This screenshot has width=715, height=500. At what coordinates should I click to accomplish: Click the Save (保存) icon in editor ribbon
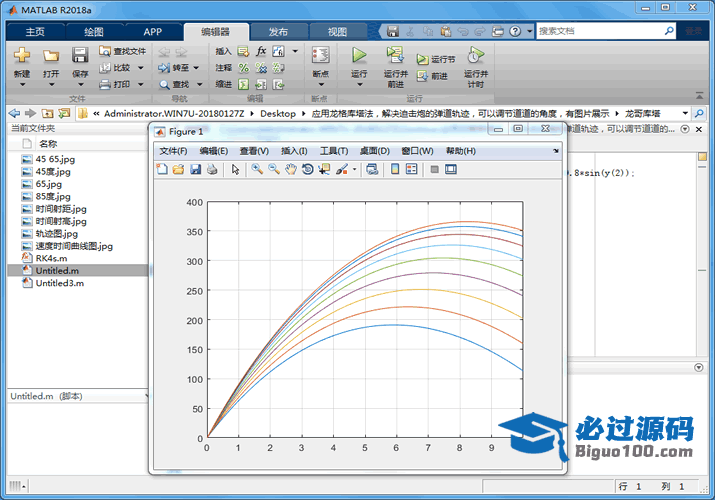point(79,56)
